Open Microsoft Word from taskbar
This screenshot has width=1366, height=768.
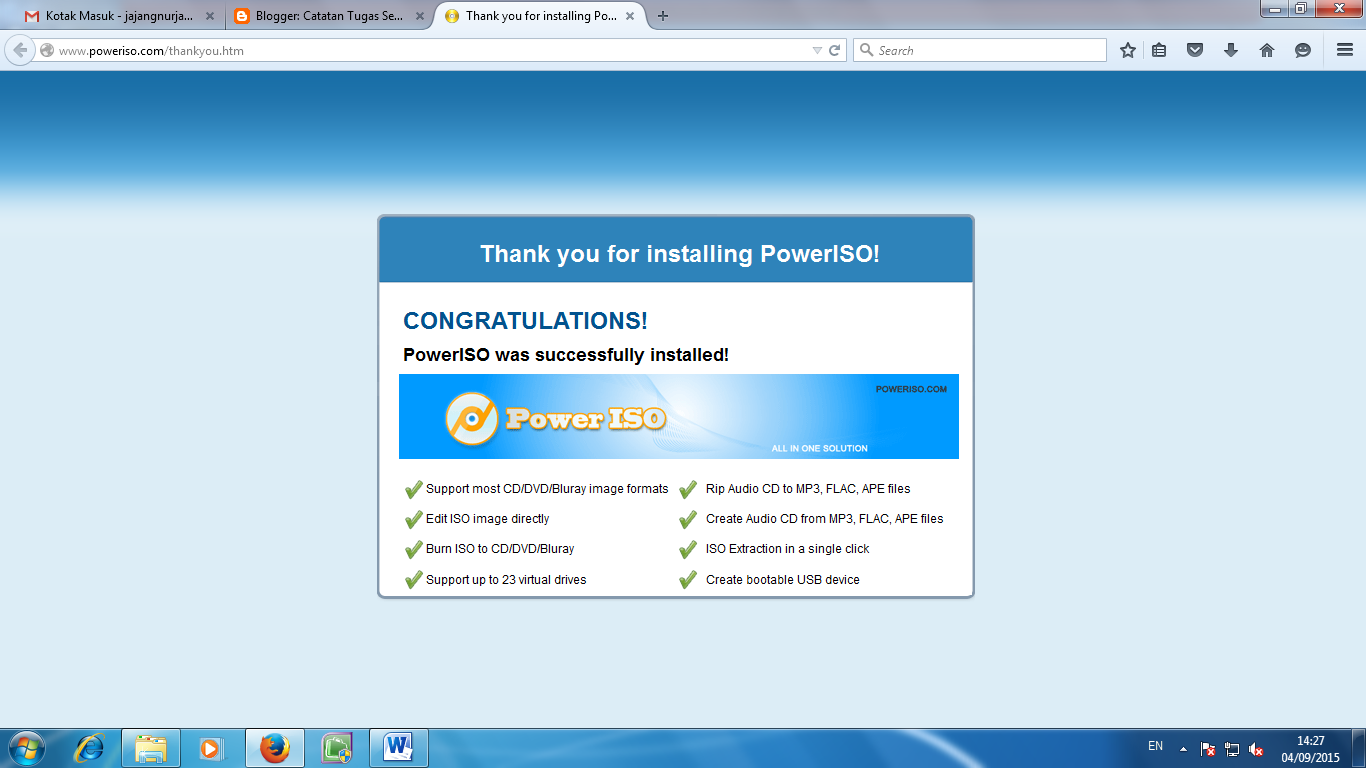coord(399,748)
